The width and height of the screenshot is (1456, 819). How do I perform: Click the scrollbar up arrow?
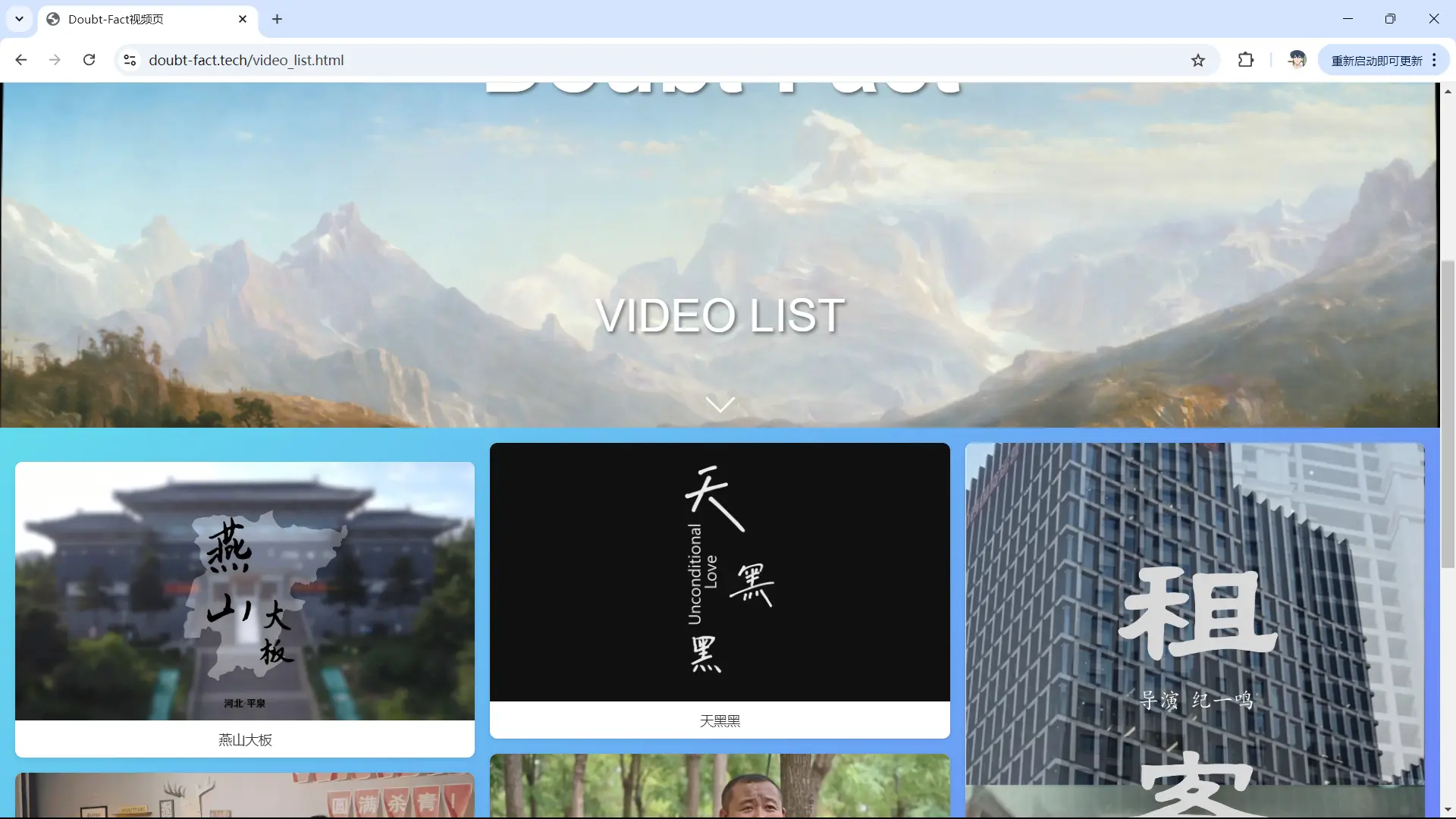point(1448,91)
